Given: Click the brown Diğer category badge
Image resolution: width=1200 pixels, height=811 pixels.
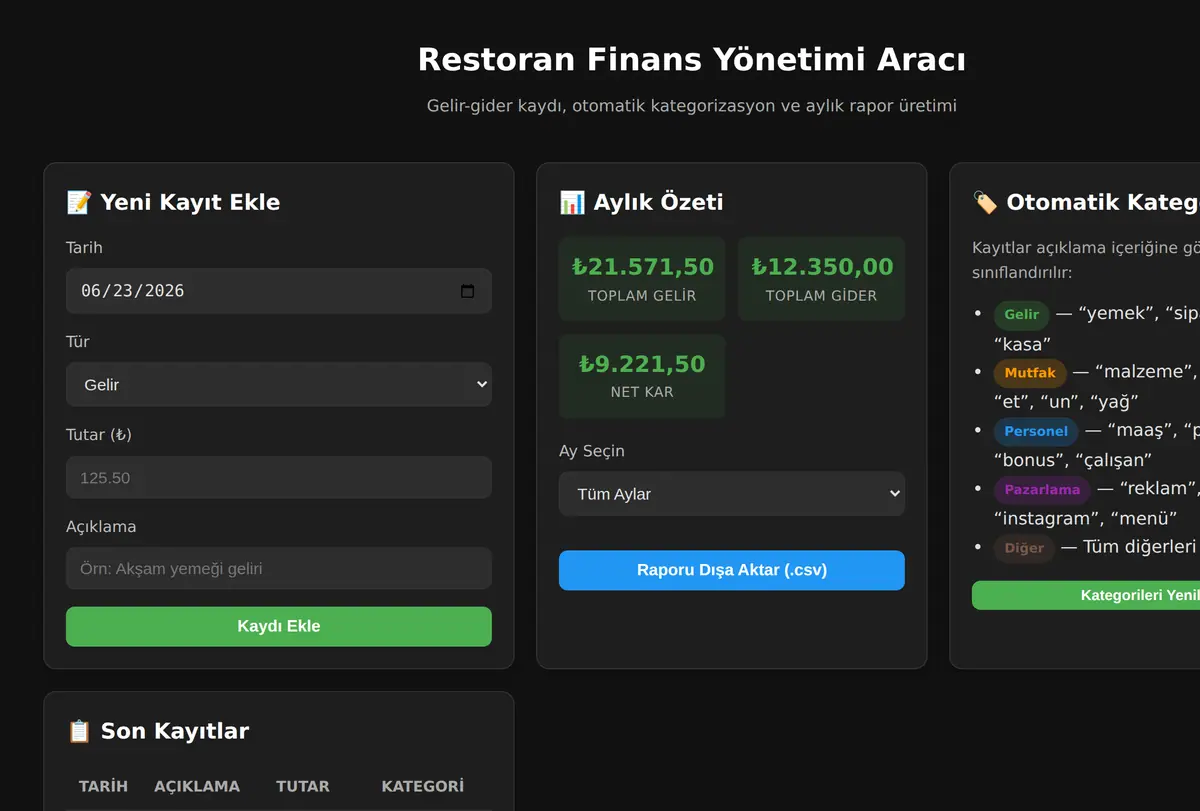Looking at the screenshot, I should click(x=1024, y=548).
